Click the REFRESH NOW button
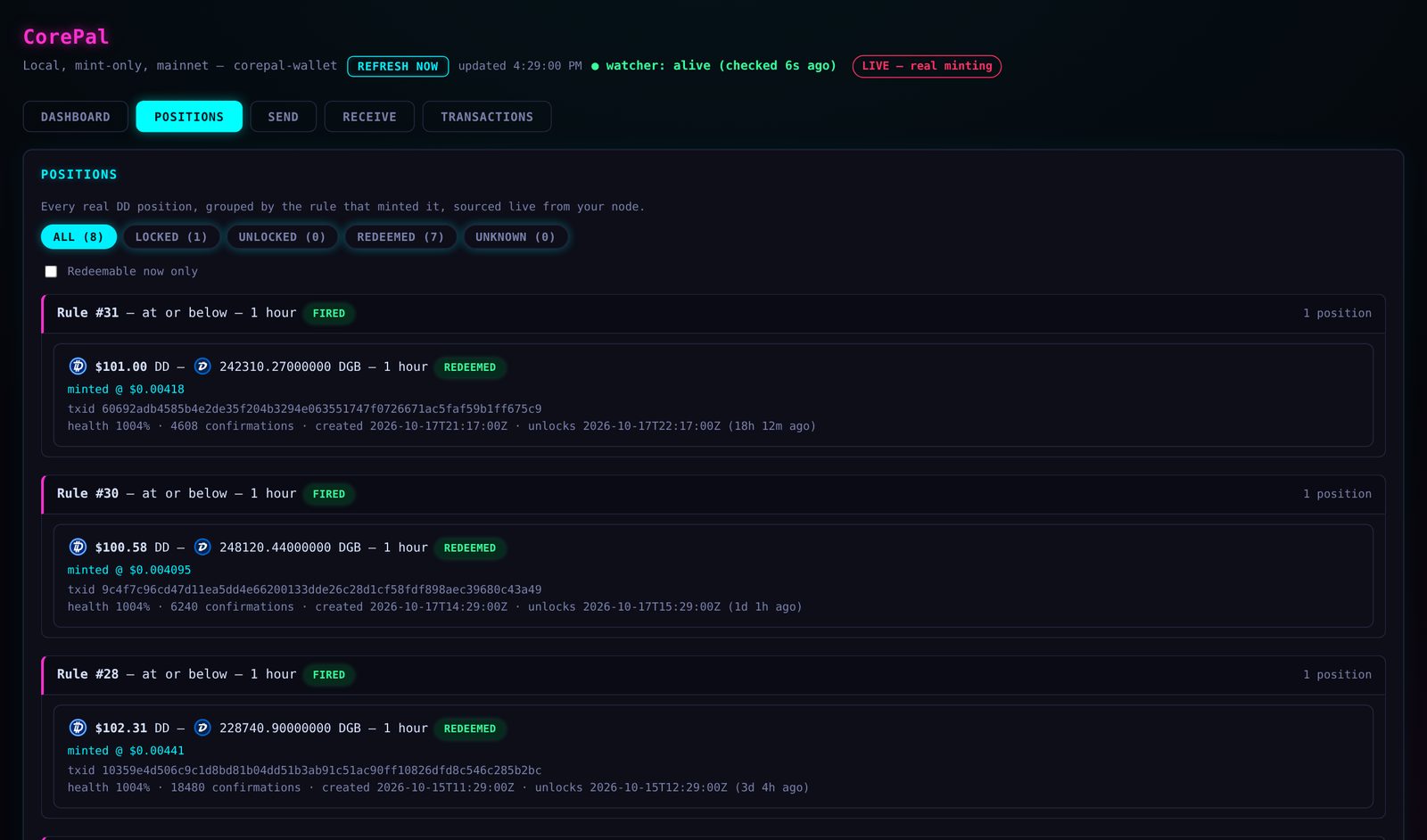Screen dimensions: 1427x840 point(398,66)
